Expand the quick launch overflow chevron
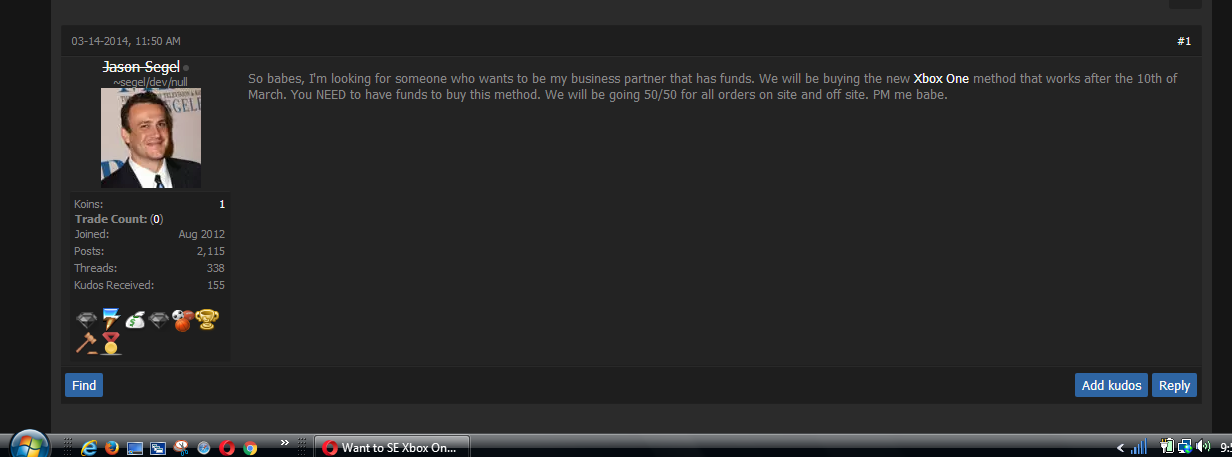 285,442
